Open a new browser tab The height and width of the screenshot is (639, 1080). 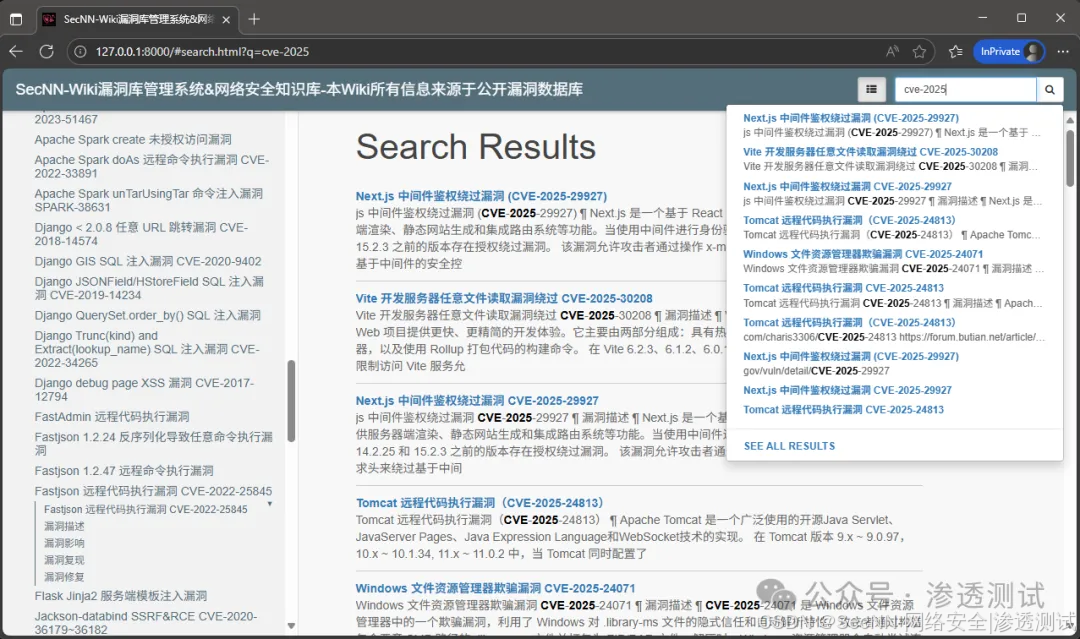(254, 19)
